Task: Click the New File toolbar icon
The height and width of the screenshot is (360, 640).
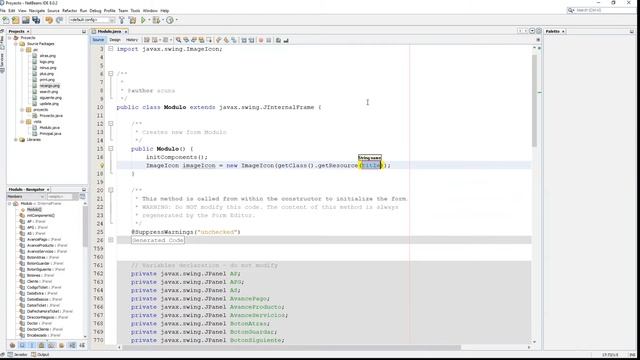Action: pyautogui.click(x=6, y=20)
